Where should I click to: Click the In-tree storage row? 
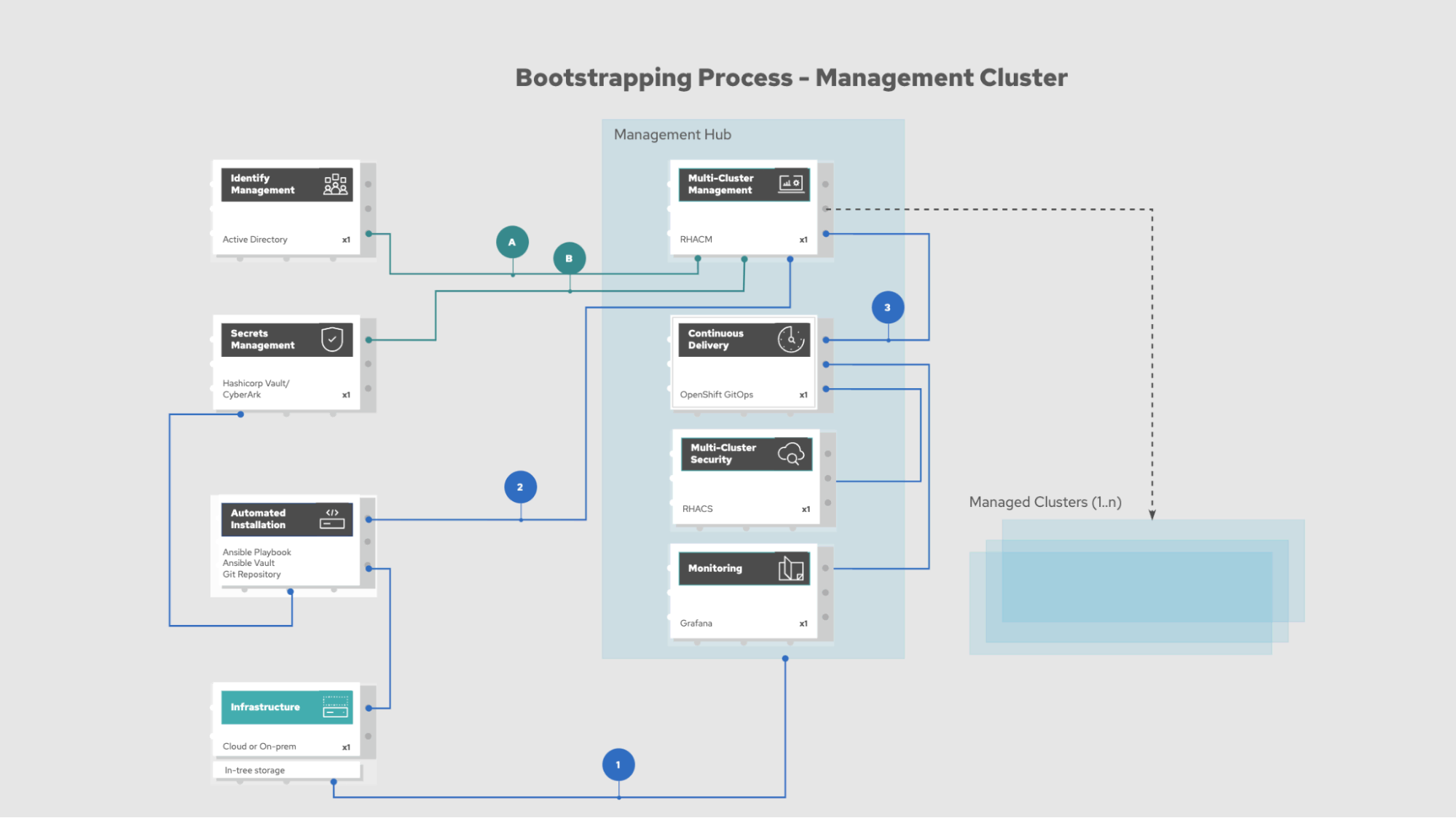pyautogui.click(x=286, y=770)
